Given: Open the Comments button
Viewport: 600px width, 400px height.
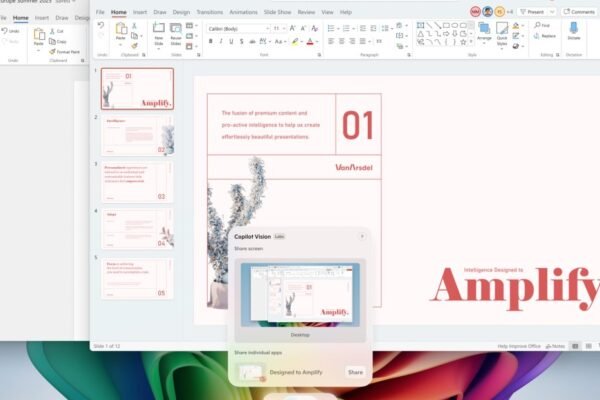Looking at the screenshot, I should click(x=579, y=11).
